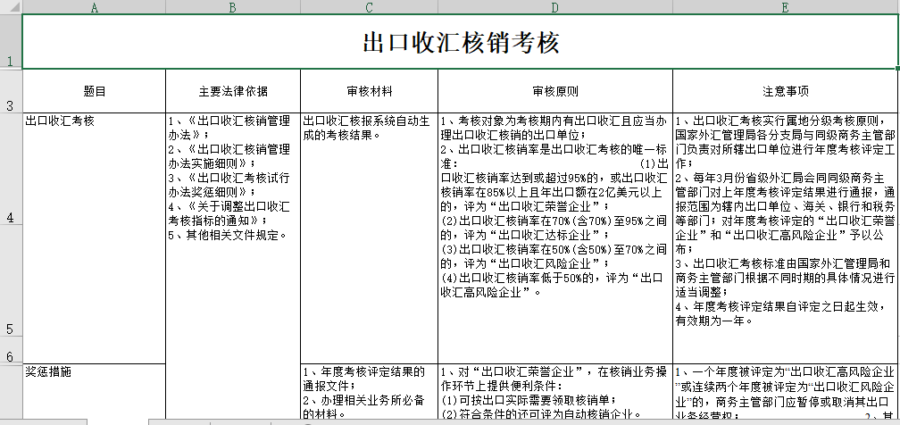Image resolution: width=900 pixels, height=425 pixels.
Task: Click the 题目 header cell
Action: pyautogui.click(x=94, y=91)
